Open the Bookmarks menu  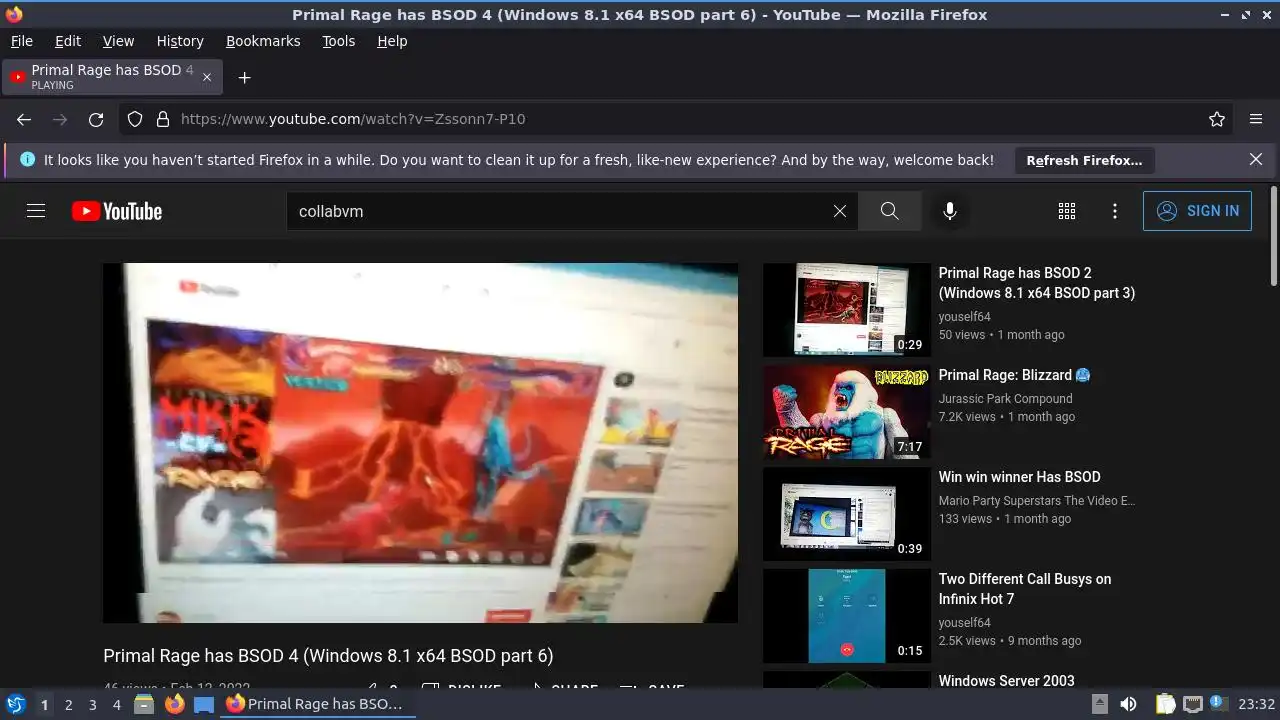tap(263, 41)
